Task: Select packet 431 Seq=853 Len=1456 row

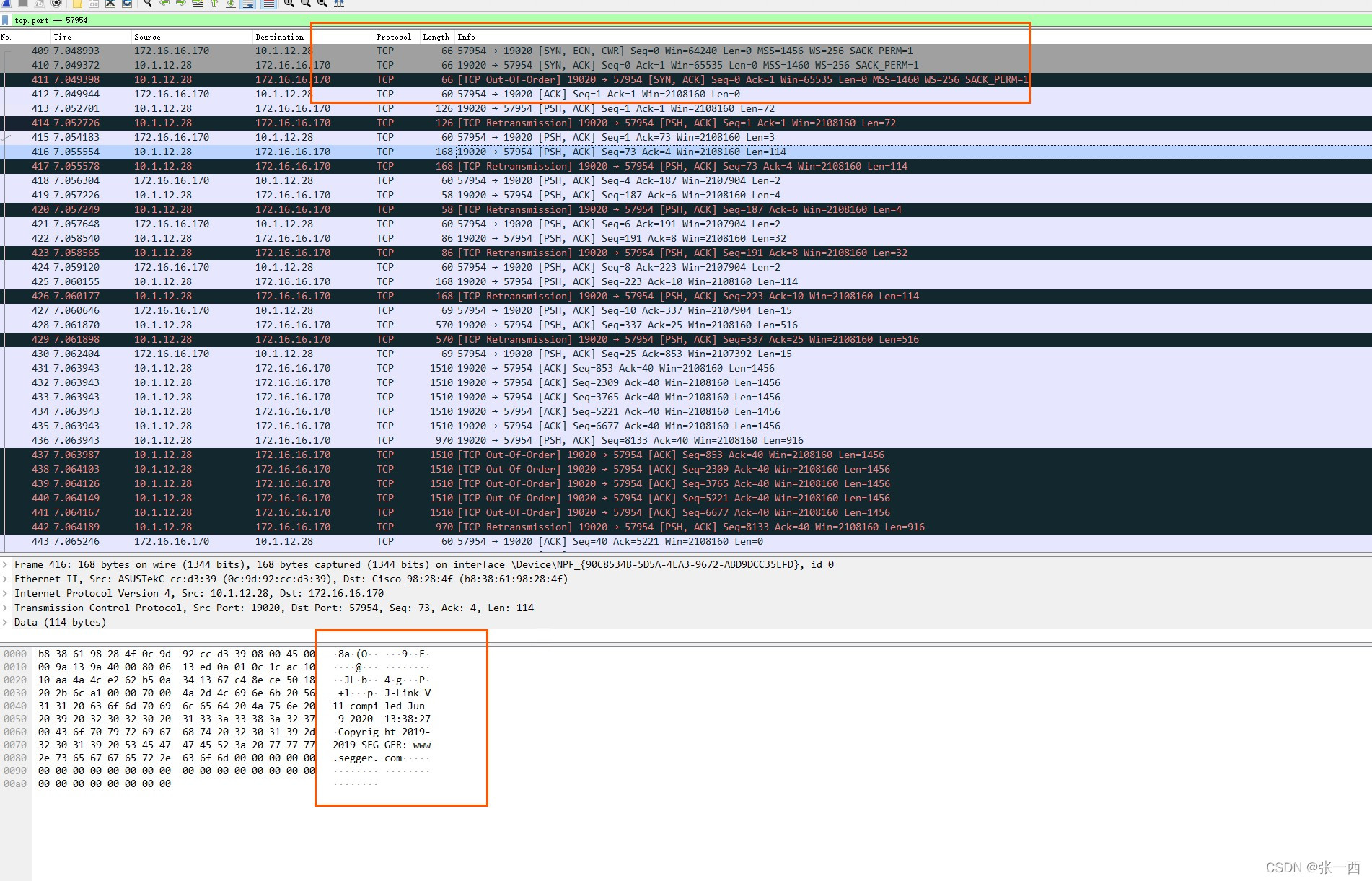Action: (686, 368)
